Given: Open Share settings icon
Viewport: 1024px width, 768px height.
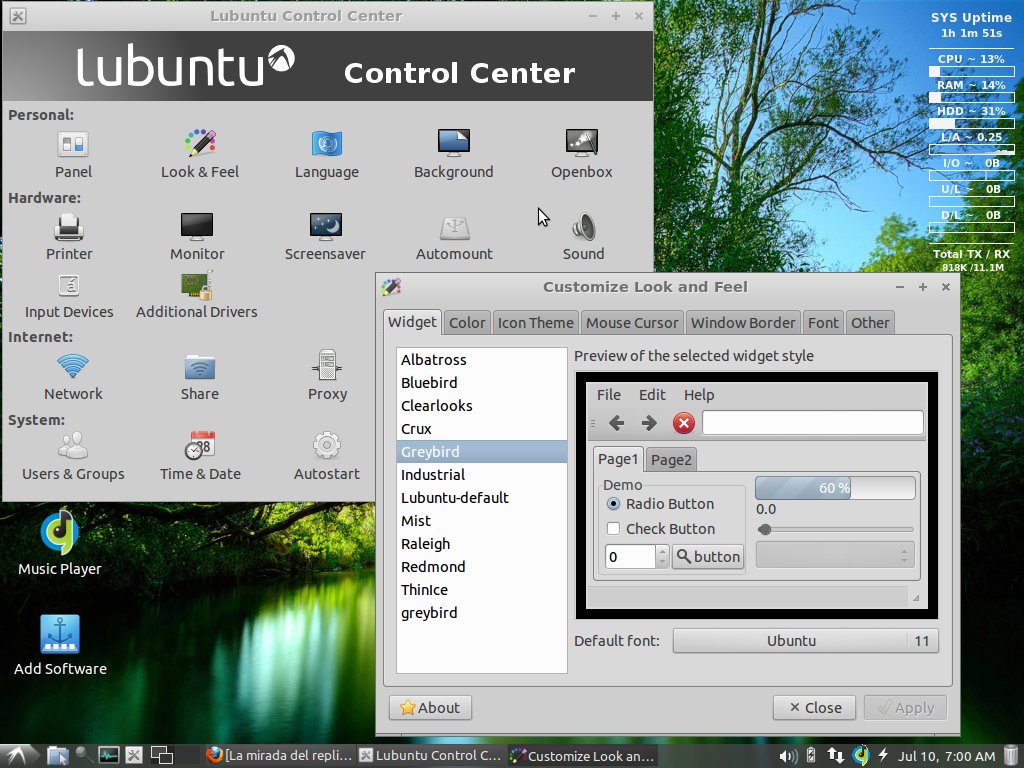Looking at the screenshot, I should (x=200, y=367).
